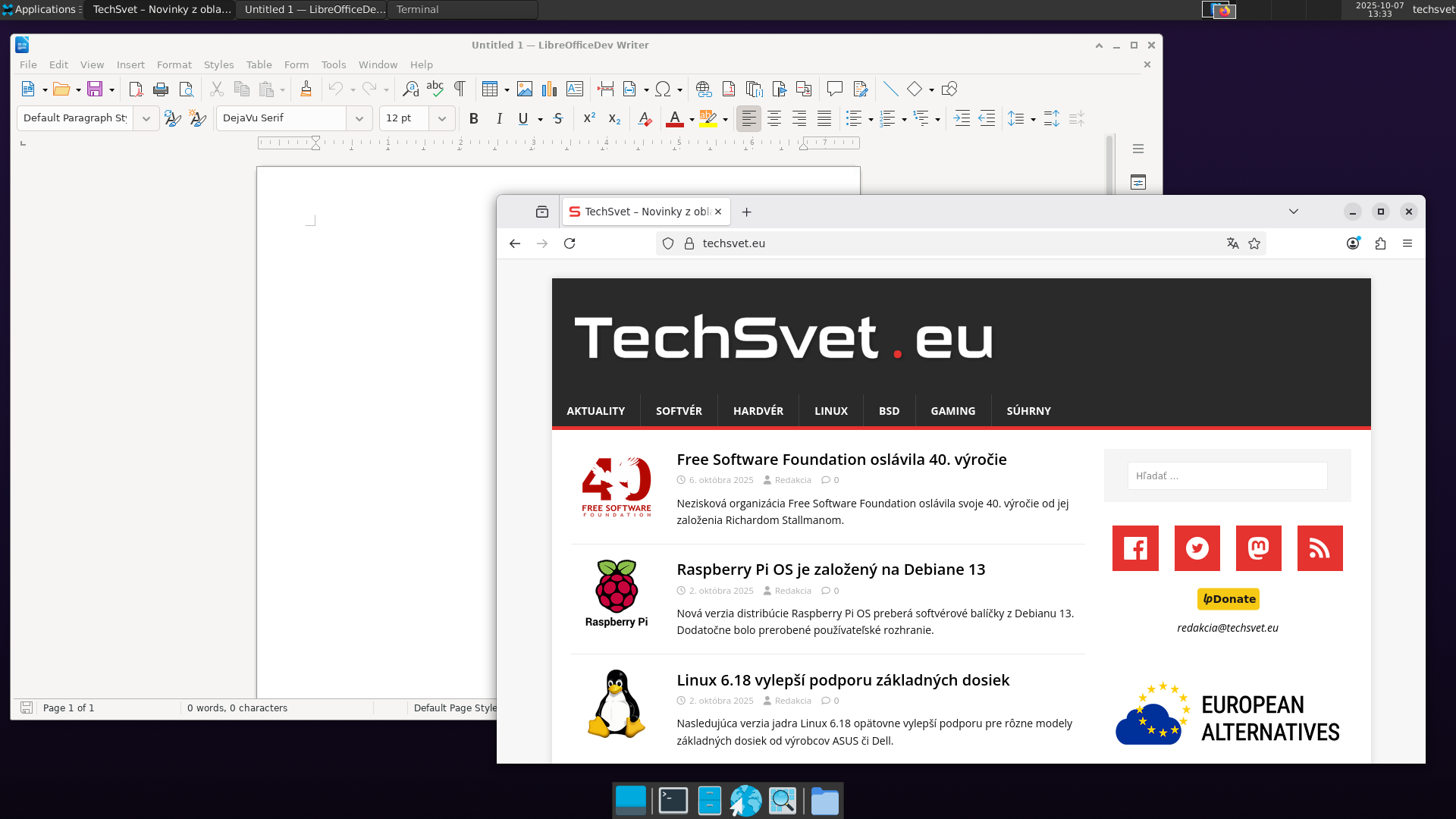Toggle Italic formatting
The width and height of the screenshot is (1456, 819).
498,118
